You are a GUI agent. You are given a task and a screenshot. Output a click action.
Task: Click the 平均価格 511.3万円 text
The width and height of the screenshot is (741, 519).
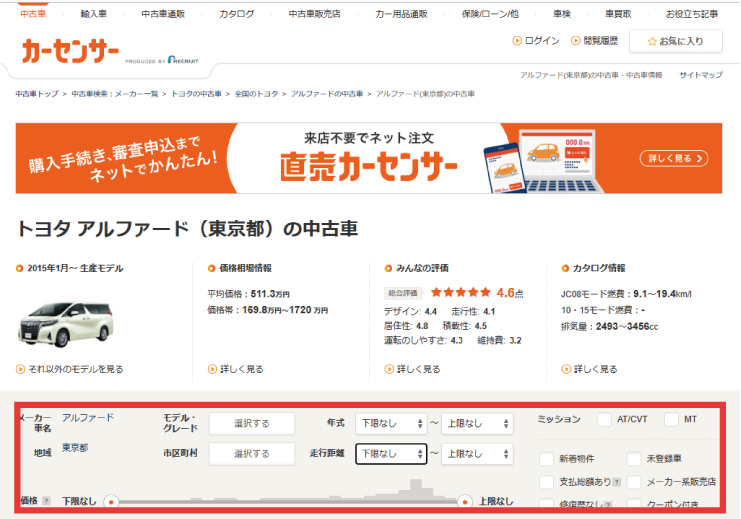point(249,294)
